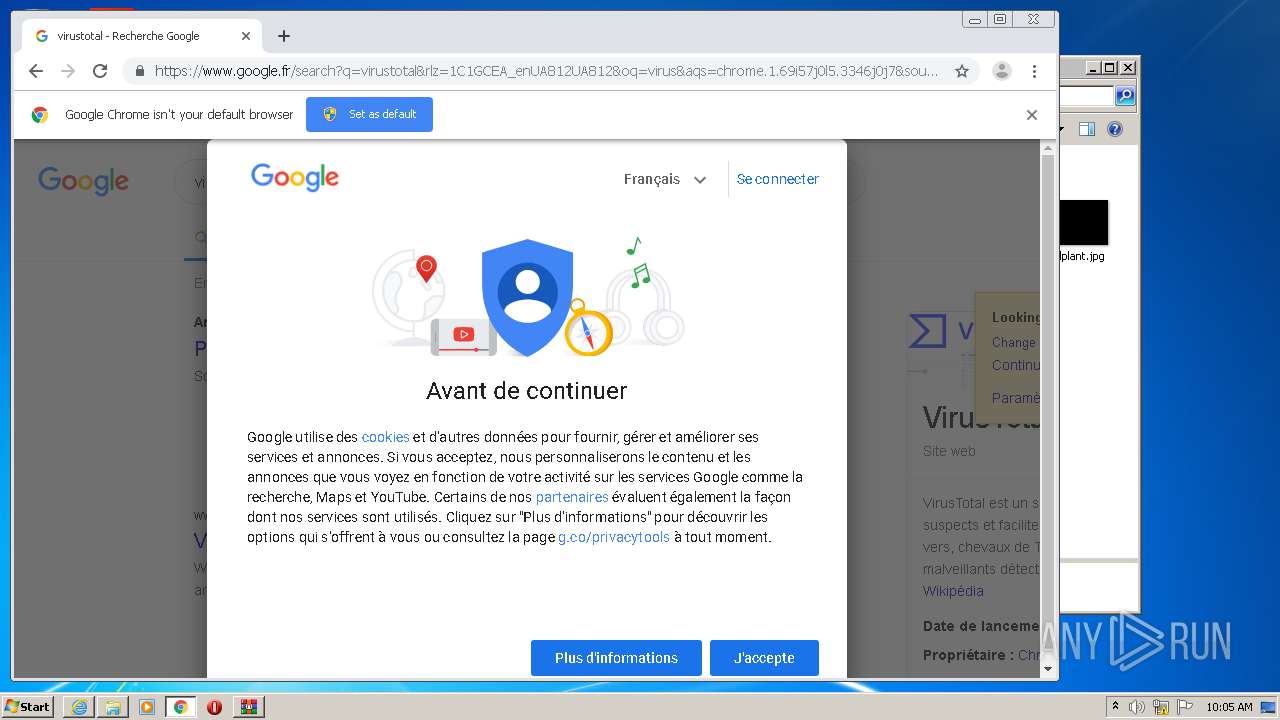Viewport: 1280px width, 720px height.
Task: Click the Chrome taskbar button
Action: pyautogui.click(x=181, y=707)
